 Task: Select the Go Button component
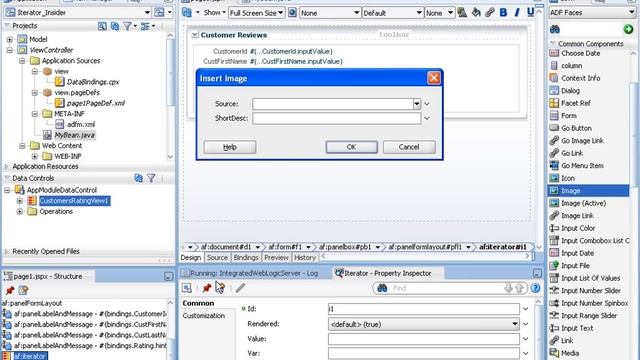point(576,128)
